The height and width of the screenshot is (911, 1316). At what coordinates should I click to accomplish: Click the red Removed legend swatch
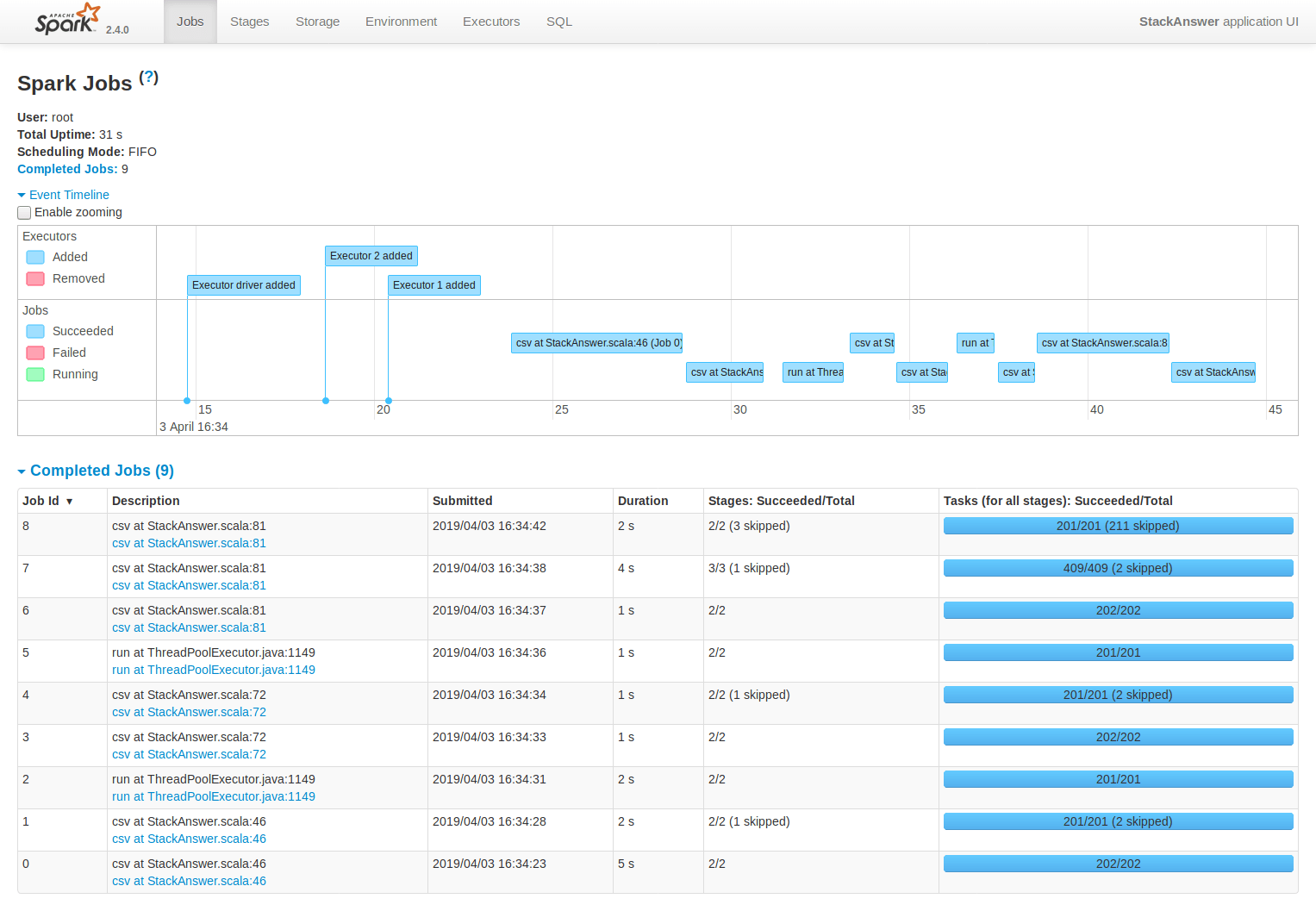tap(34, 278)
